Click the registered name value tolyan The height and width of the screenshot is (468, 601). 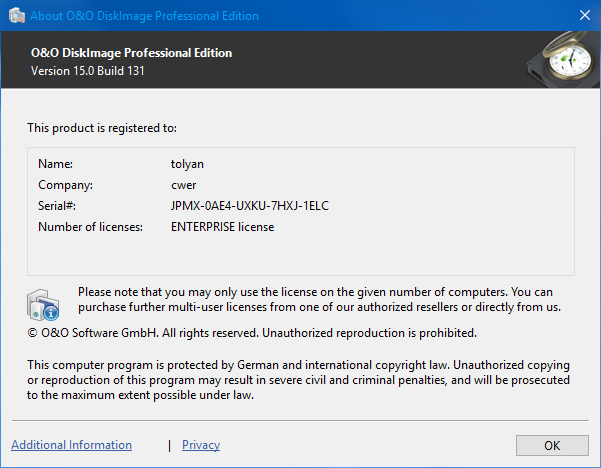(x=188, y=163)
